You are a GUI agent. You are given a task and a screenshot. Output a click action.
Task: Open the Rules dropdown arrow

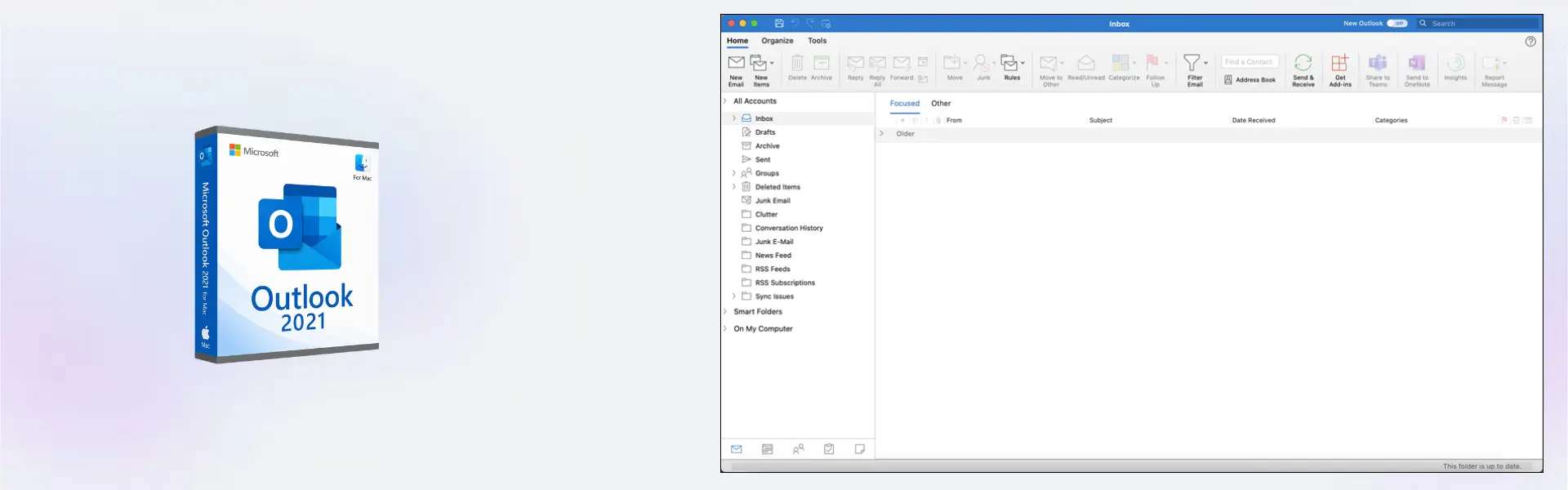click(x=1022, y=63)
